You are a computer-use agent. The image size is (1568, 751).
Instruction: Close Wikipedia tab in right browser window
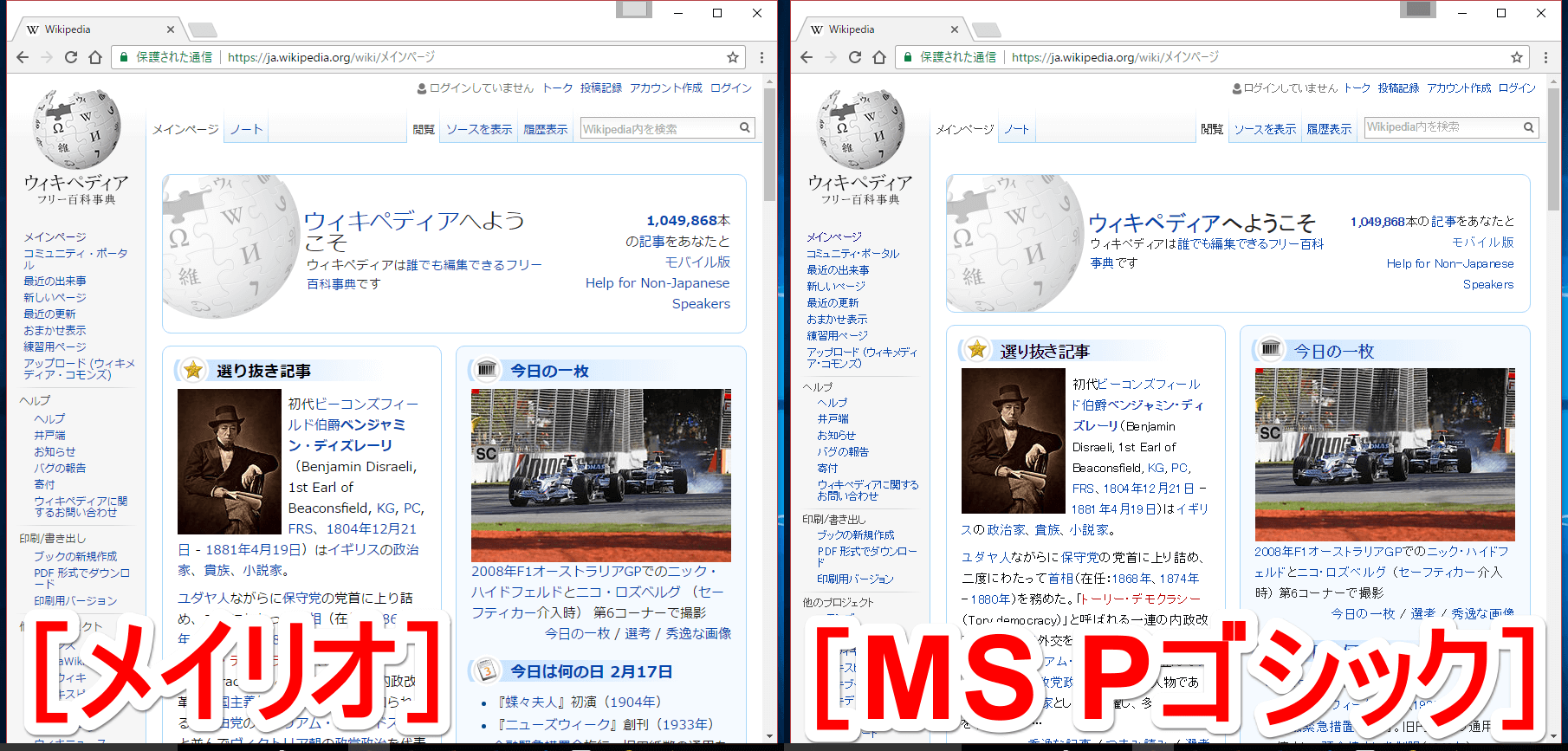(955, 29)
